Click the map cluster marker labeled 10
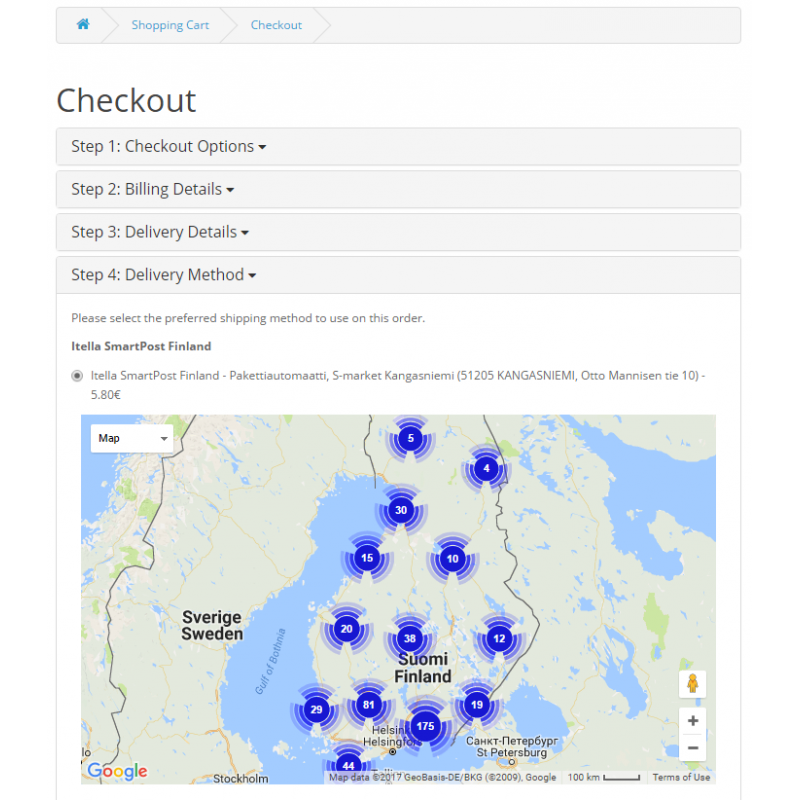Image resolution: width=800 pixels, height=800 pixels. coord(453,559)
